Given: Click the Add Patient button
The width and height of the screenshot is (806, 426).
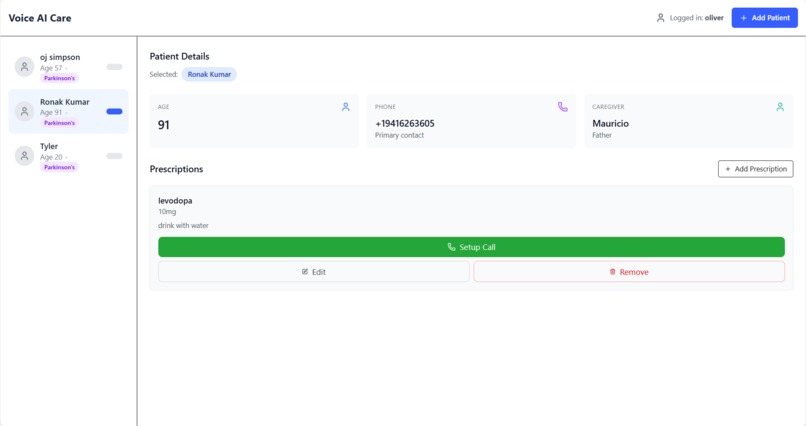Looking at the screenshot, I should pyautogui.click(x=764, y=18).
